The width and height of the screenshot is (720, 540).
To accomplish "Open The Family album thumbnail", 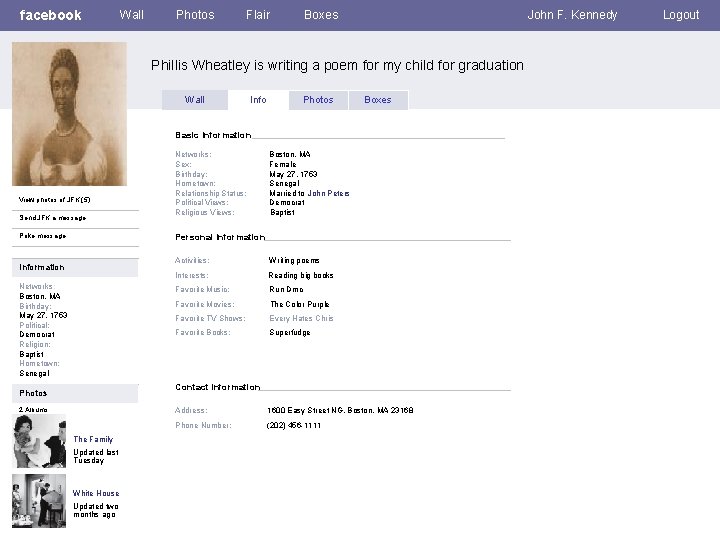I will coord(39,441).
